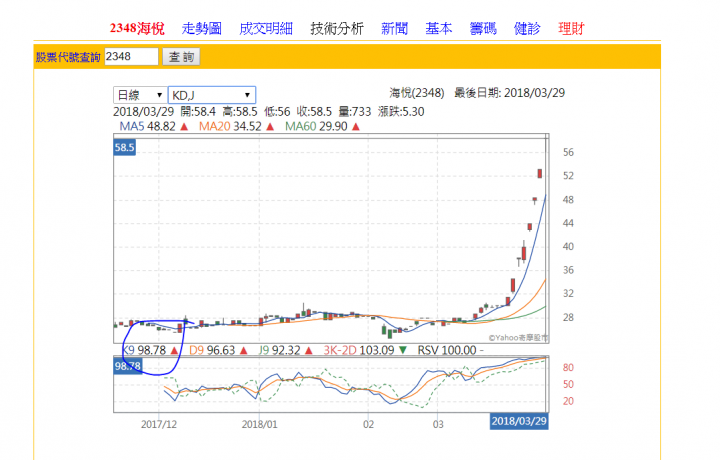Click the 最後日期: 2018/03/29 text
This screenshot has height=460, width=720.
tap(509, 93)
